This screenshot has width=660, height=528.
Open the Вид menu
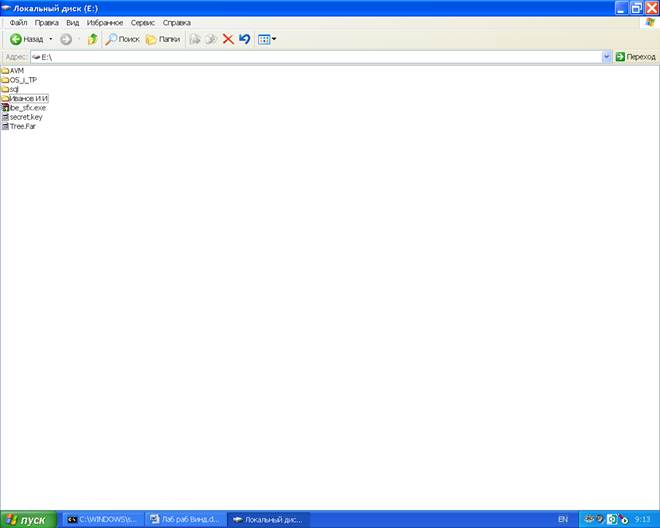(x=72, y=23)
